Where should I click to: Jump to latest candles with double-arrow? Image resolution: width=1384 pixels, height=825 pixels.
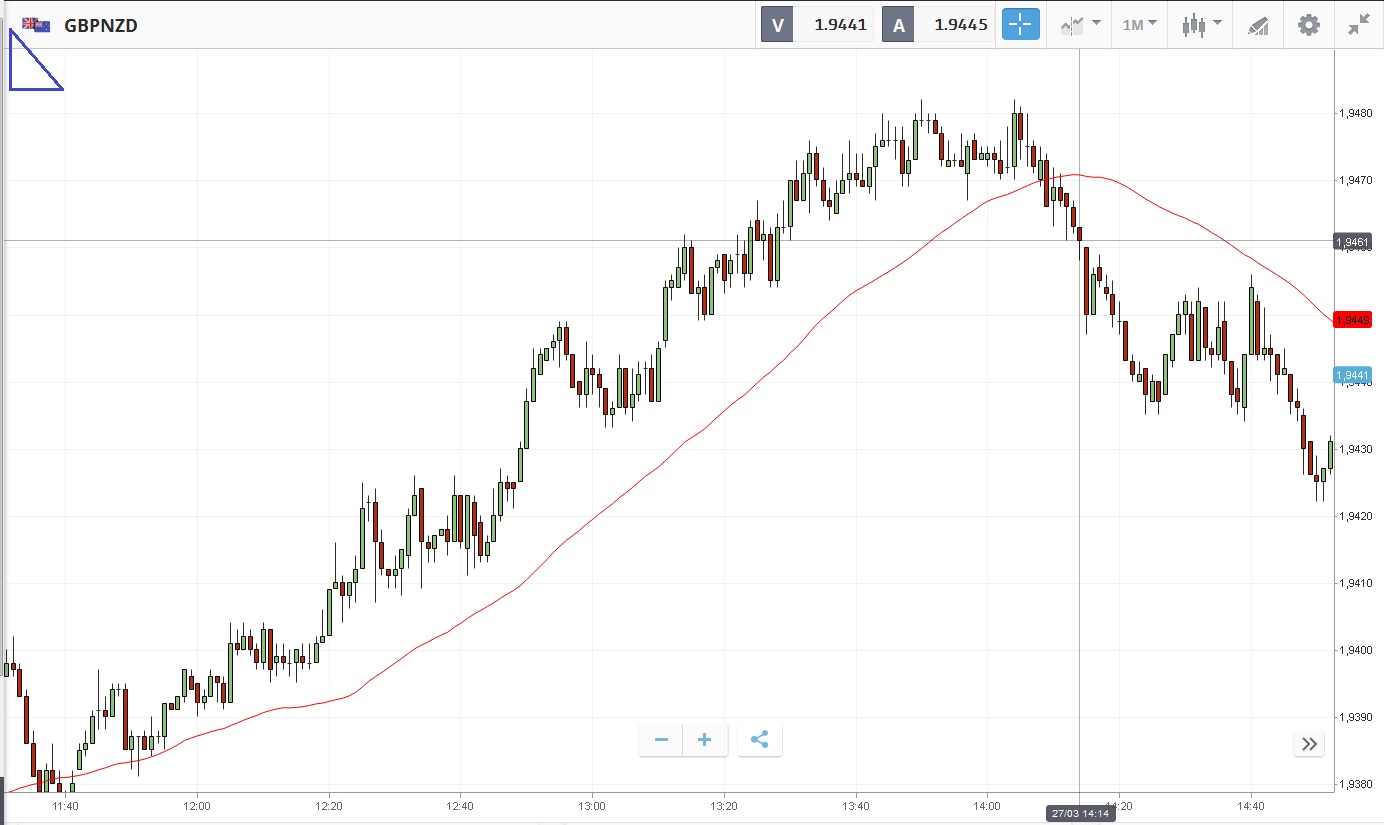(1309, 744)
